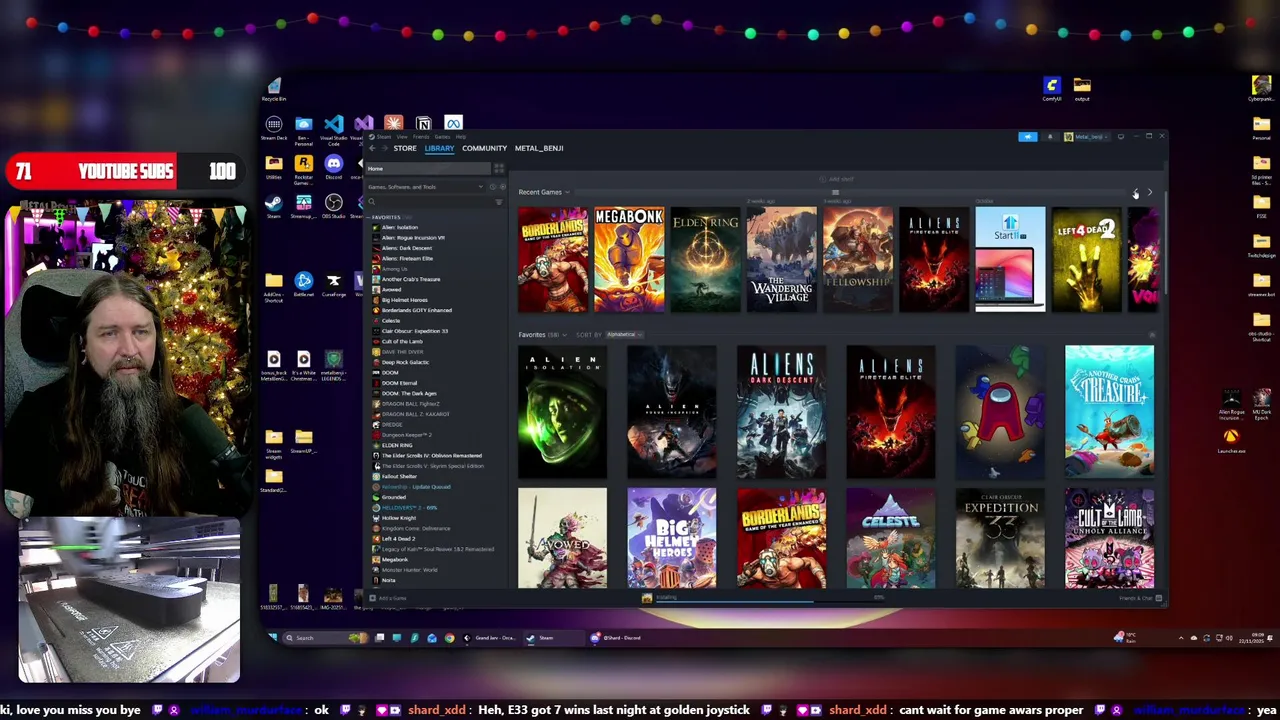Image resolution: width=1280 pixels, height=720 pixels.
Task: Open the METAL_BENJI profile tab
Action: (x=539, y=148)
